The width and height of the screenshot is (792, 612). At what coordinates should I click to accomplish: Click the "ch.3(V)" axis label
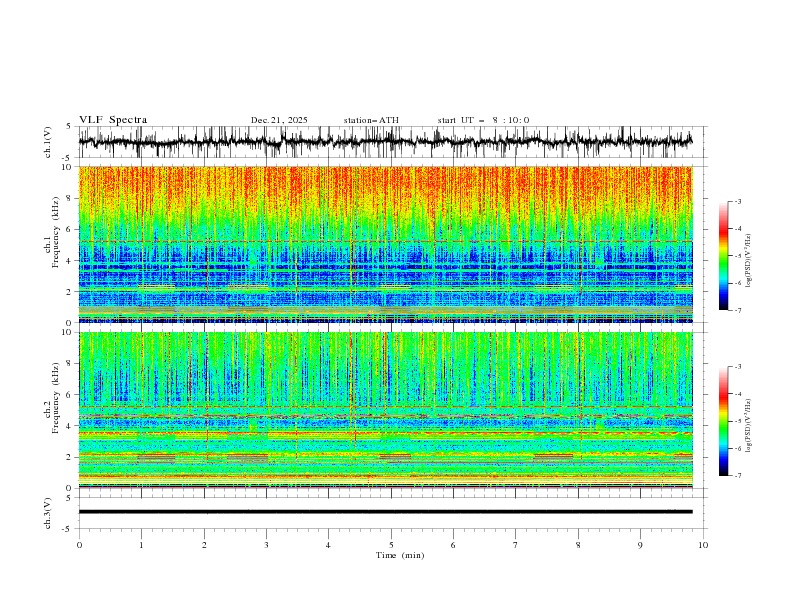click(48, 513)
